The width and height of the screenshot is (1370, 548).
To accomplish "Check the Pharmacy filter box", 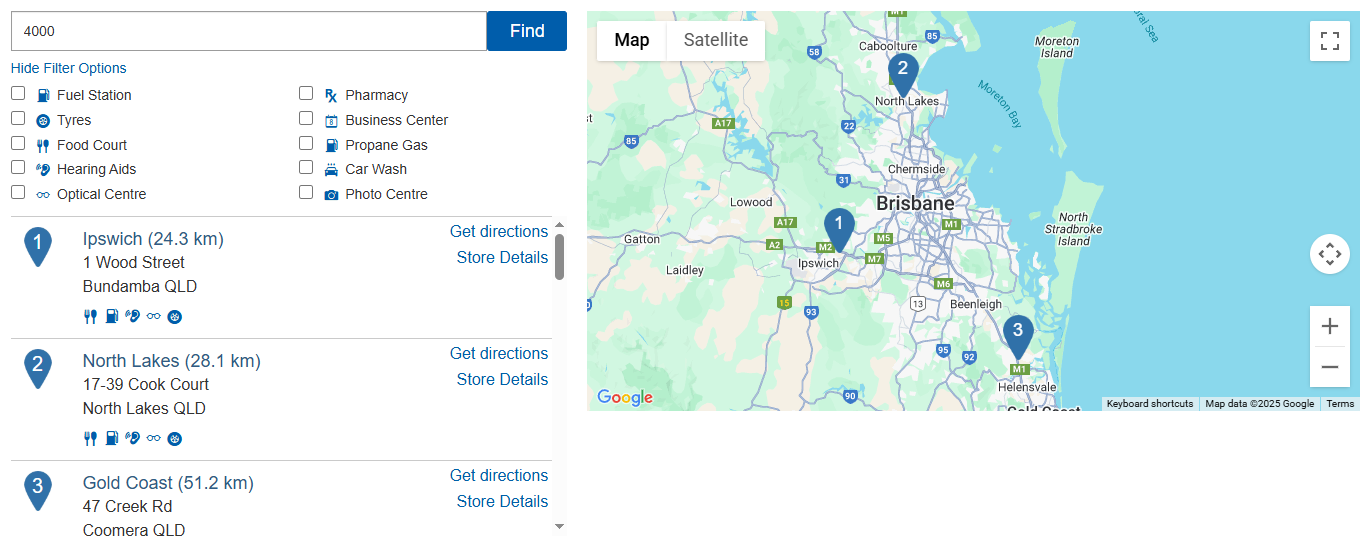I will point(306,93).
